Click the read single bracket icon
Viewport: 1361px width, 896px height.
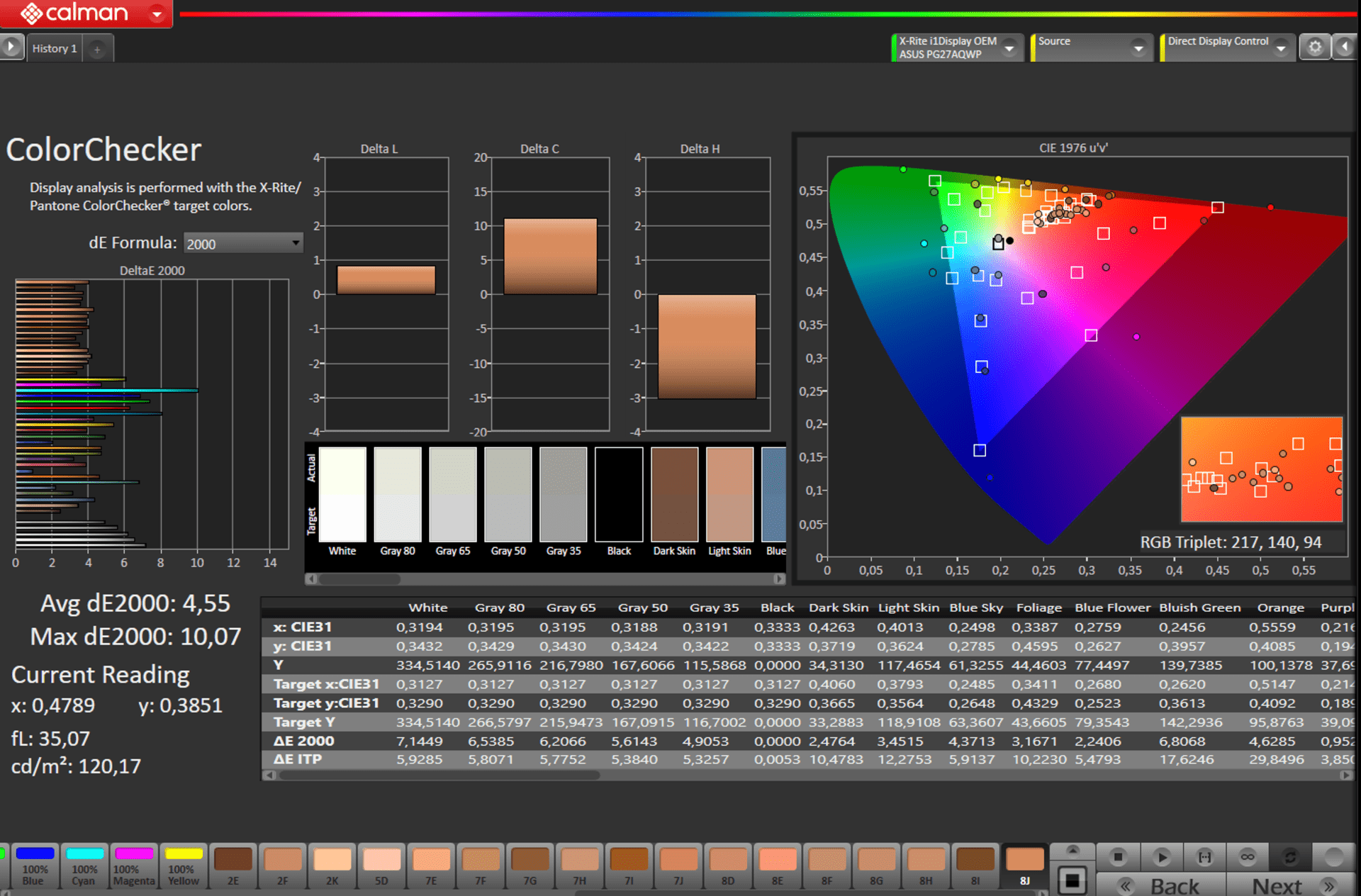tap(1204, 858)
